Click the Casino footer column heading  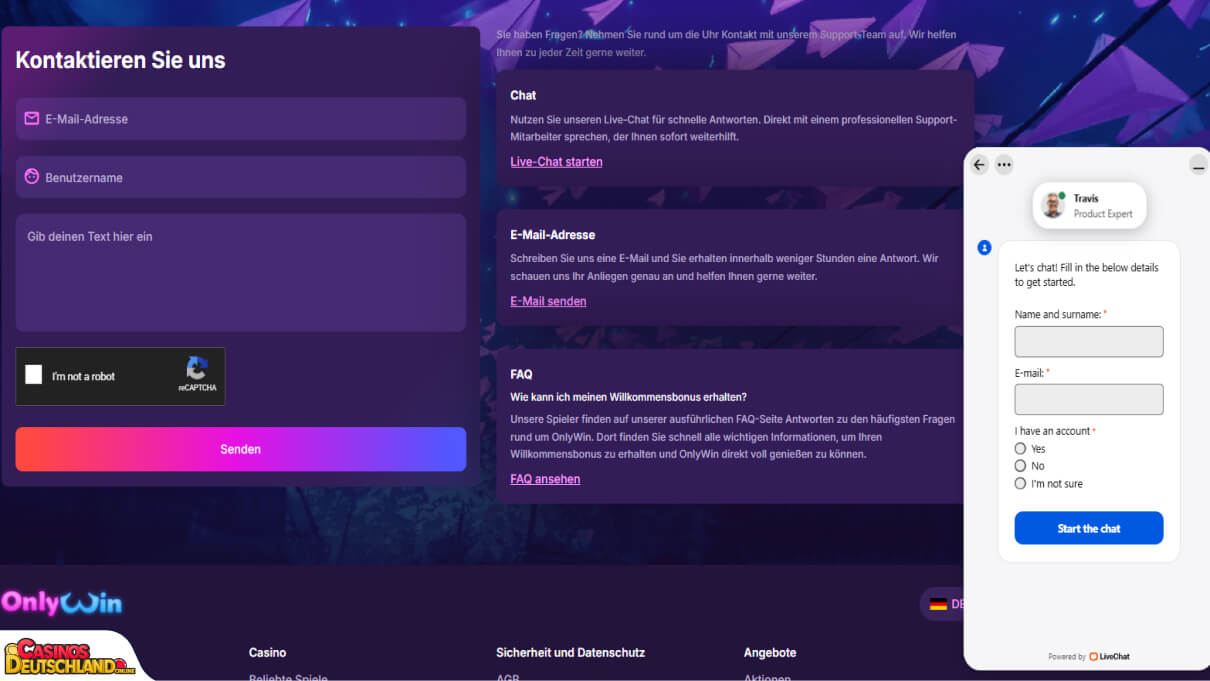267,652
